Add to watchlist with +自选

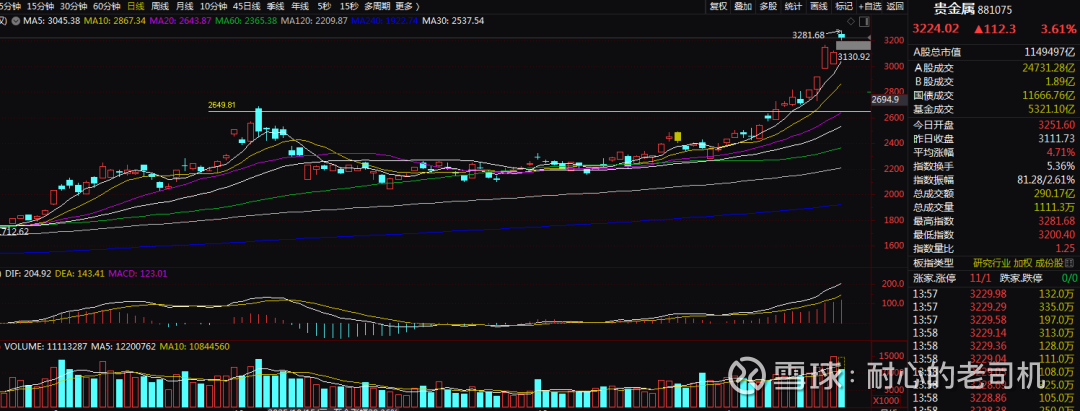(870, 6)
